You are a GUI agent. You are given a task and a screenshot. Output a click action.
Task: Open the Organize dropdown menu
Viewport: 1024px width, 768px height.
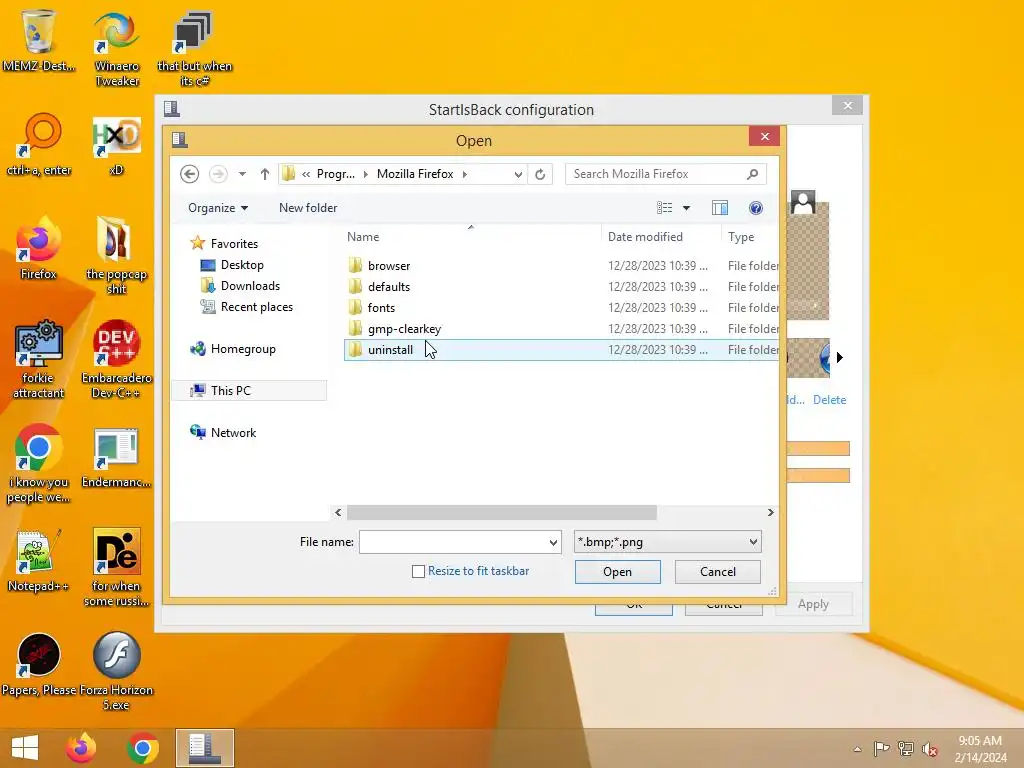(218, 208)
